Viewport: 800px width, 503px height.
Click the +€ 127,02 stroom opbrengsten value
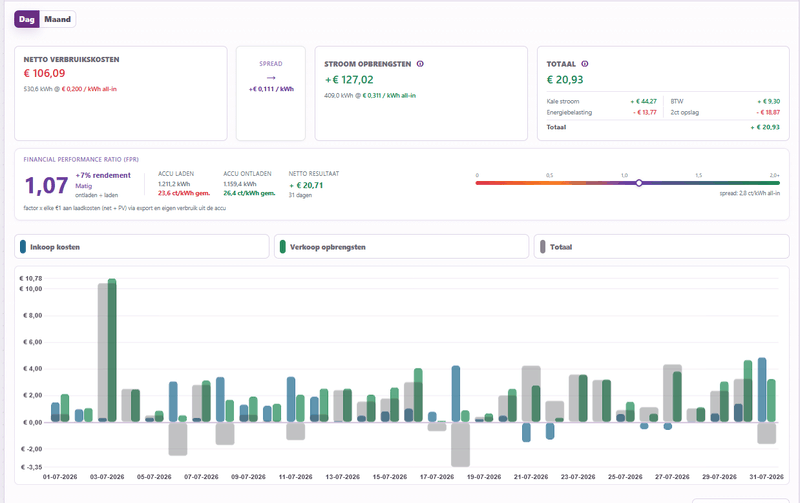coord(349,80)
